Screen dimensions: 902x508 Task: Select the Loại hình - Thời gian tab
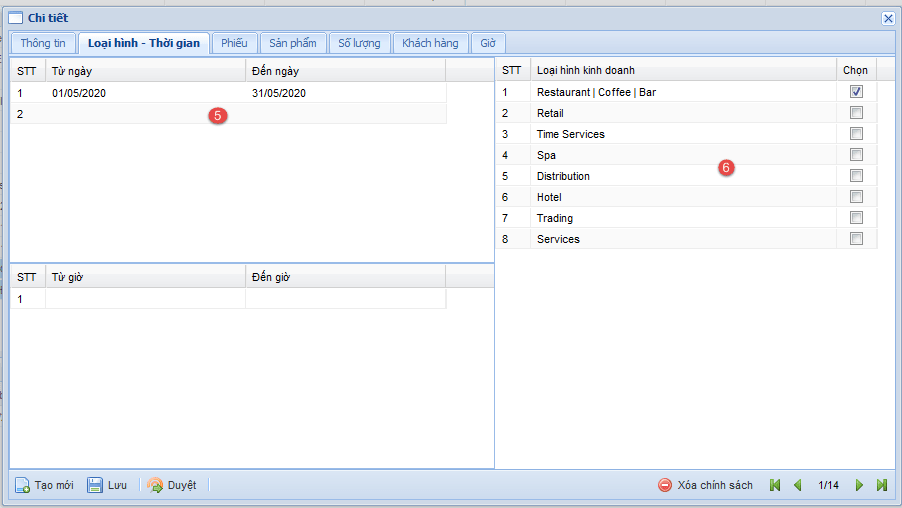144,43
